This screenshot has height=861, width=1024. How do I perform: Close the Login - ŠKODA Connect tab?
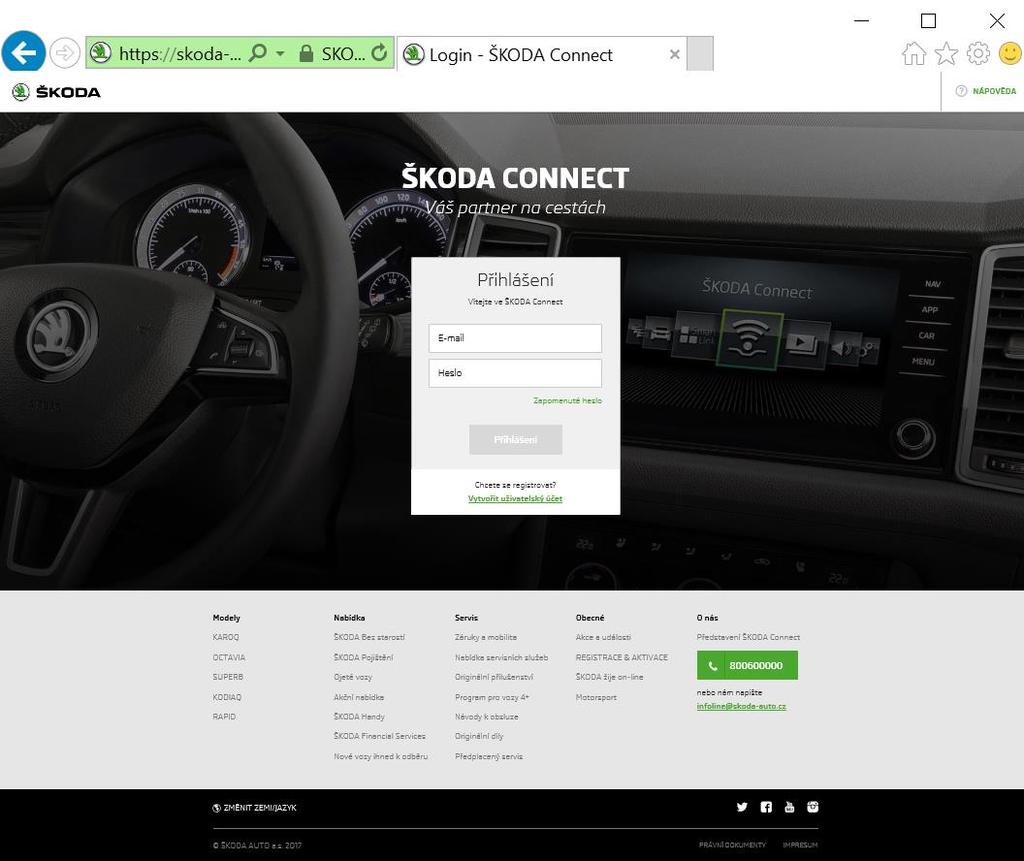[675, 54]
